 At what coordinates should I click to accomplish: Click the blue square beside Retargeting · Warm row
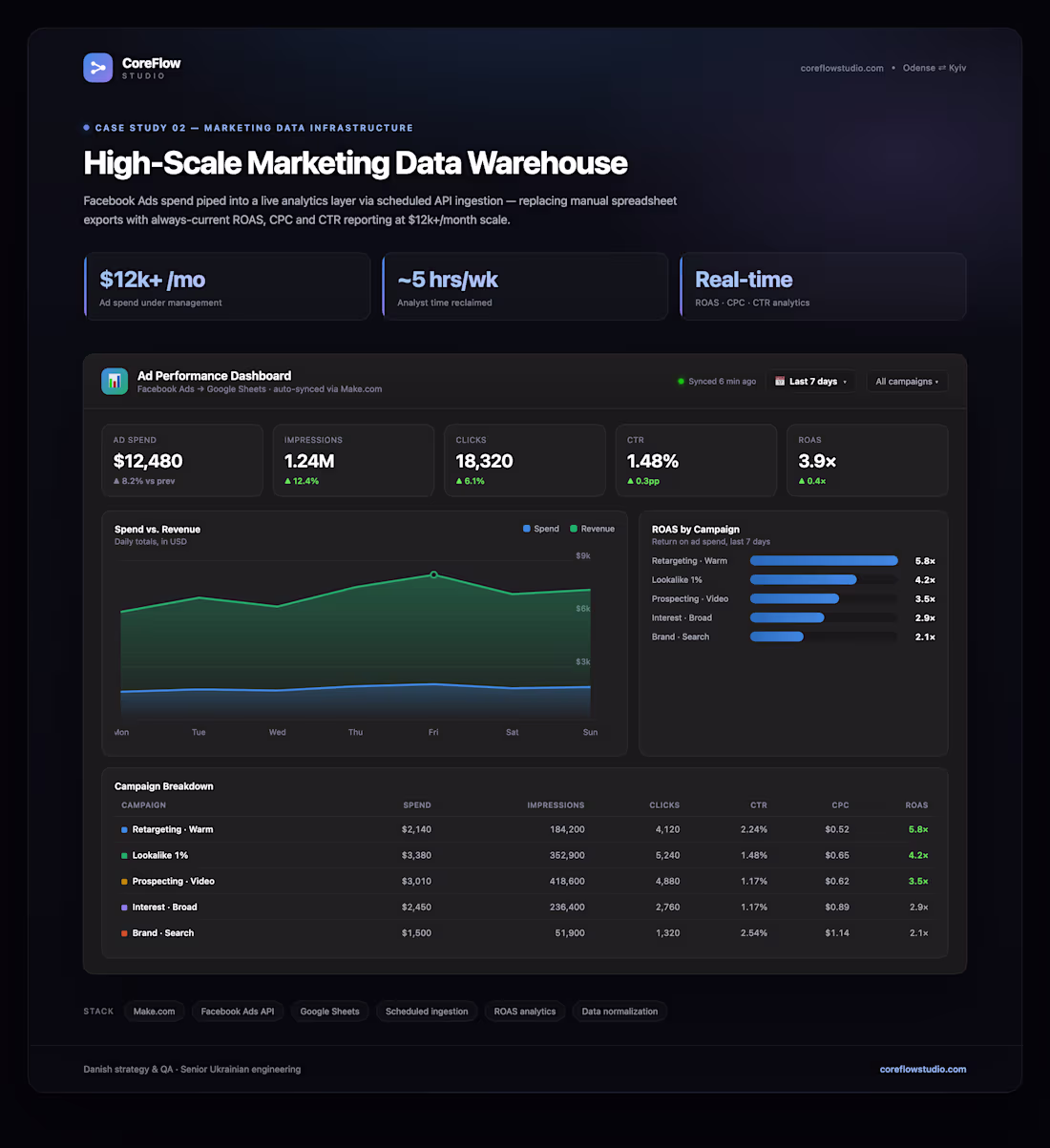[x=124, y=830]
